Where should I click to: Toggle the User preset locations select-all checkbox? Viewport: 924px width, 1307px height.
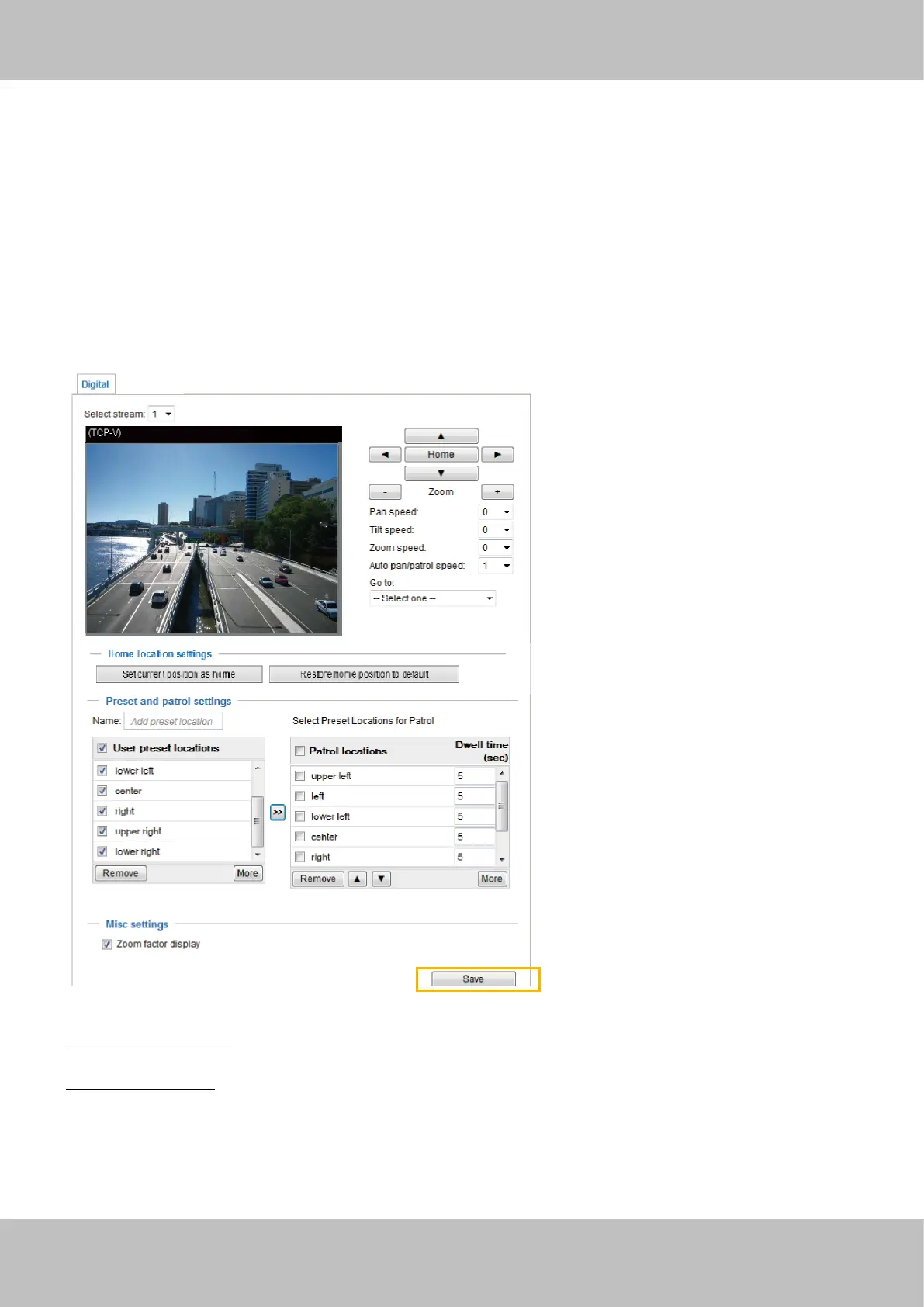(102, 748)
